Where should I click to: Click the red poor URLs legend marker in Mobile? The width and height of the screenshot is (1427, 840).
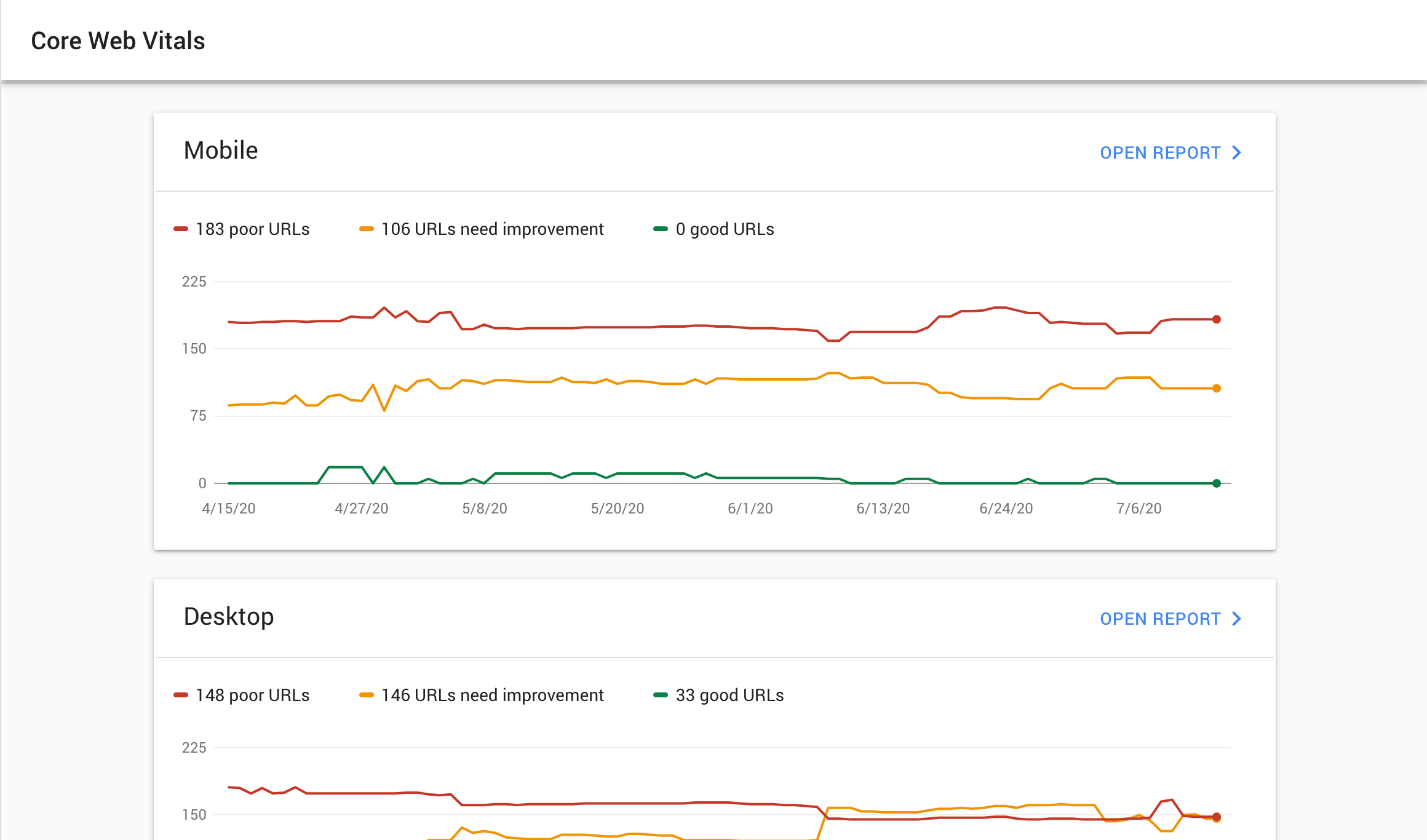pyautogui.click(x=180, y=229)
